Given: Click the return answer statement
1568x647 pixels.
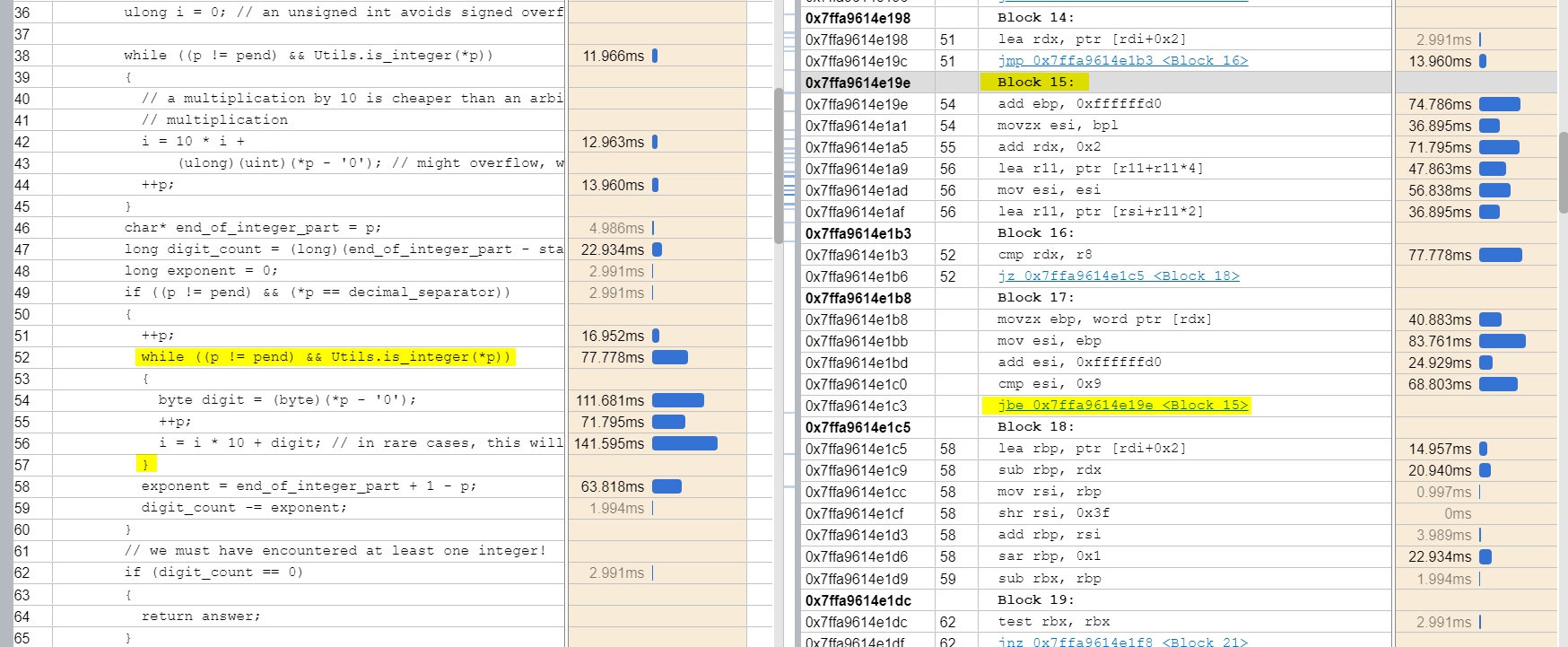Looking at the screenshot, I should 201,616.
